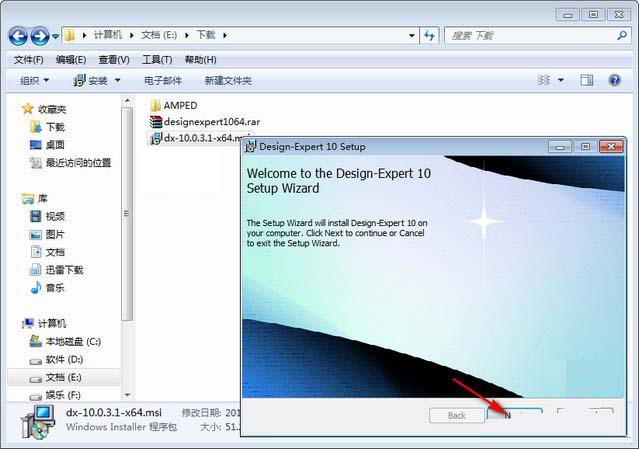Click the computer icon beside 计算机
The width and height of the screenshot is (639, 449).
click(x=28, y=324)
